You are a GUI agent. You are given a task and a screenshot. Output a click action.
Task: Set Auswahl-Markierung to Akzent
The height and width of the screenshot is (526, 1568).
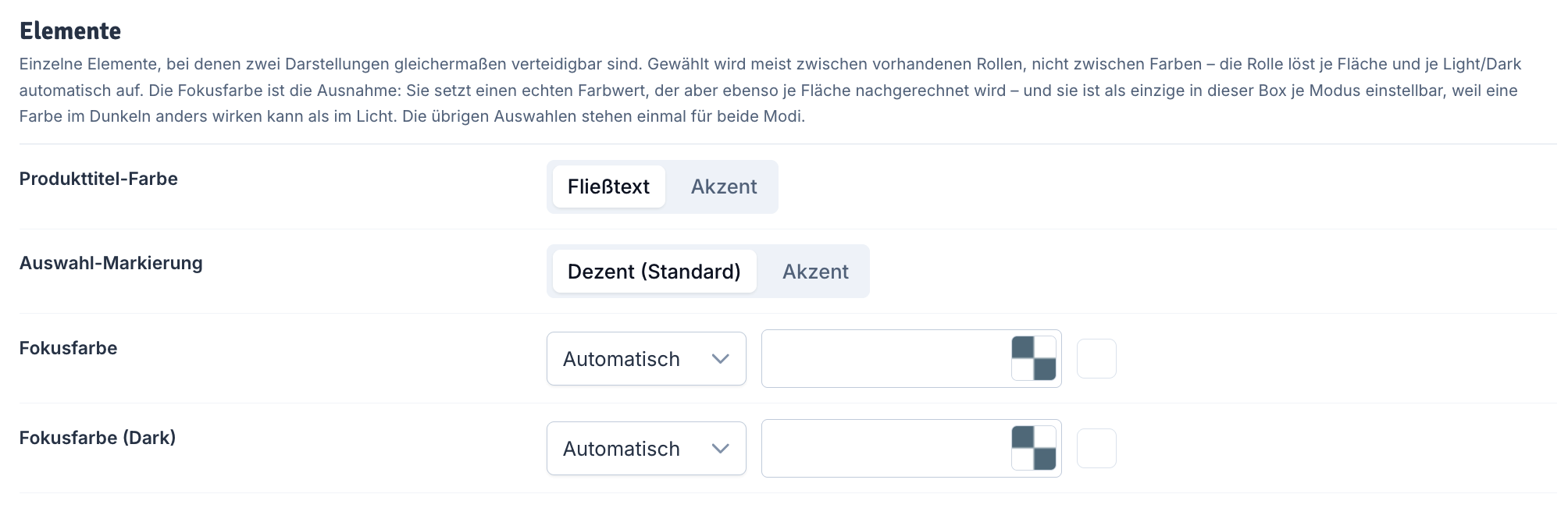click(815, 272)
